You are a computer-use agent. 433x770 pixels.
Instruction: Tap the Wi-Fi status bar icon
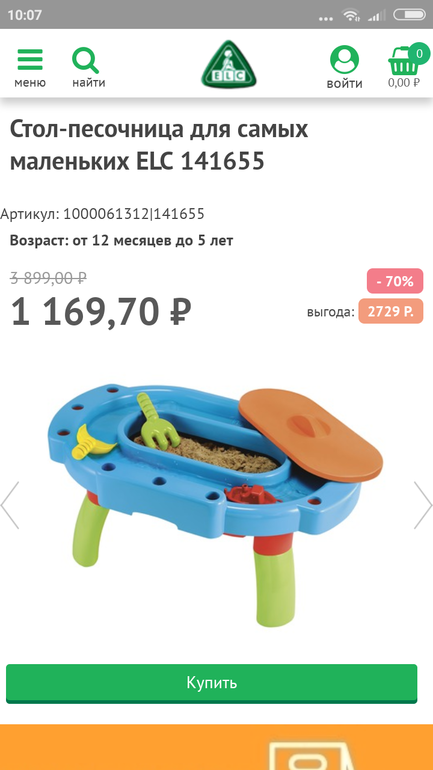tap(351, 15)
